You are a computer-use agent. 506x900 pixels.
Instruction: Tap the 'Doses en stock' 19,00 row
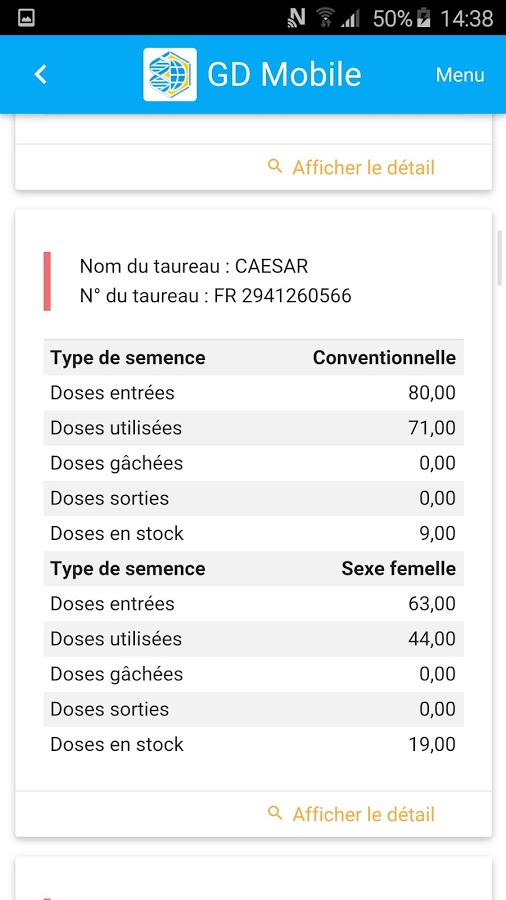[x=254, y=744]
